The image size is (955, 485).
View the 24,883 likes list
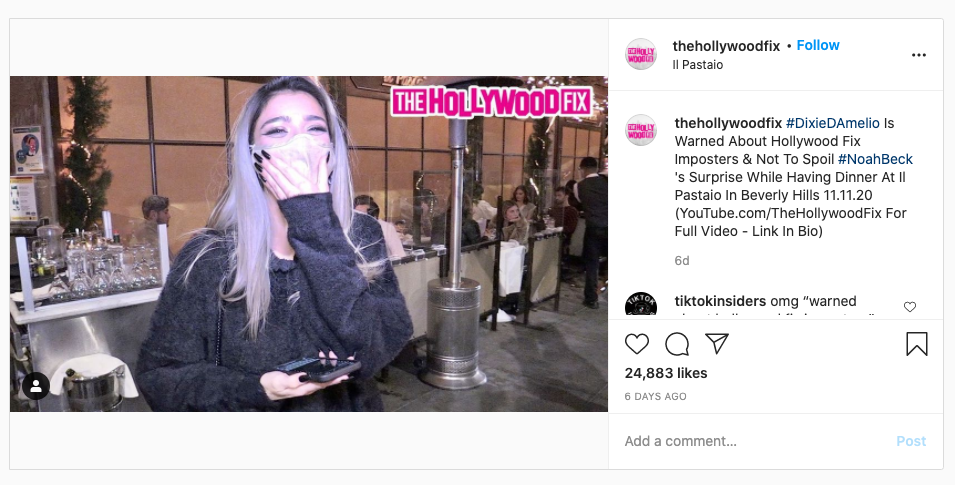tap(666, 373)
